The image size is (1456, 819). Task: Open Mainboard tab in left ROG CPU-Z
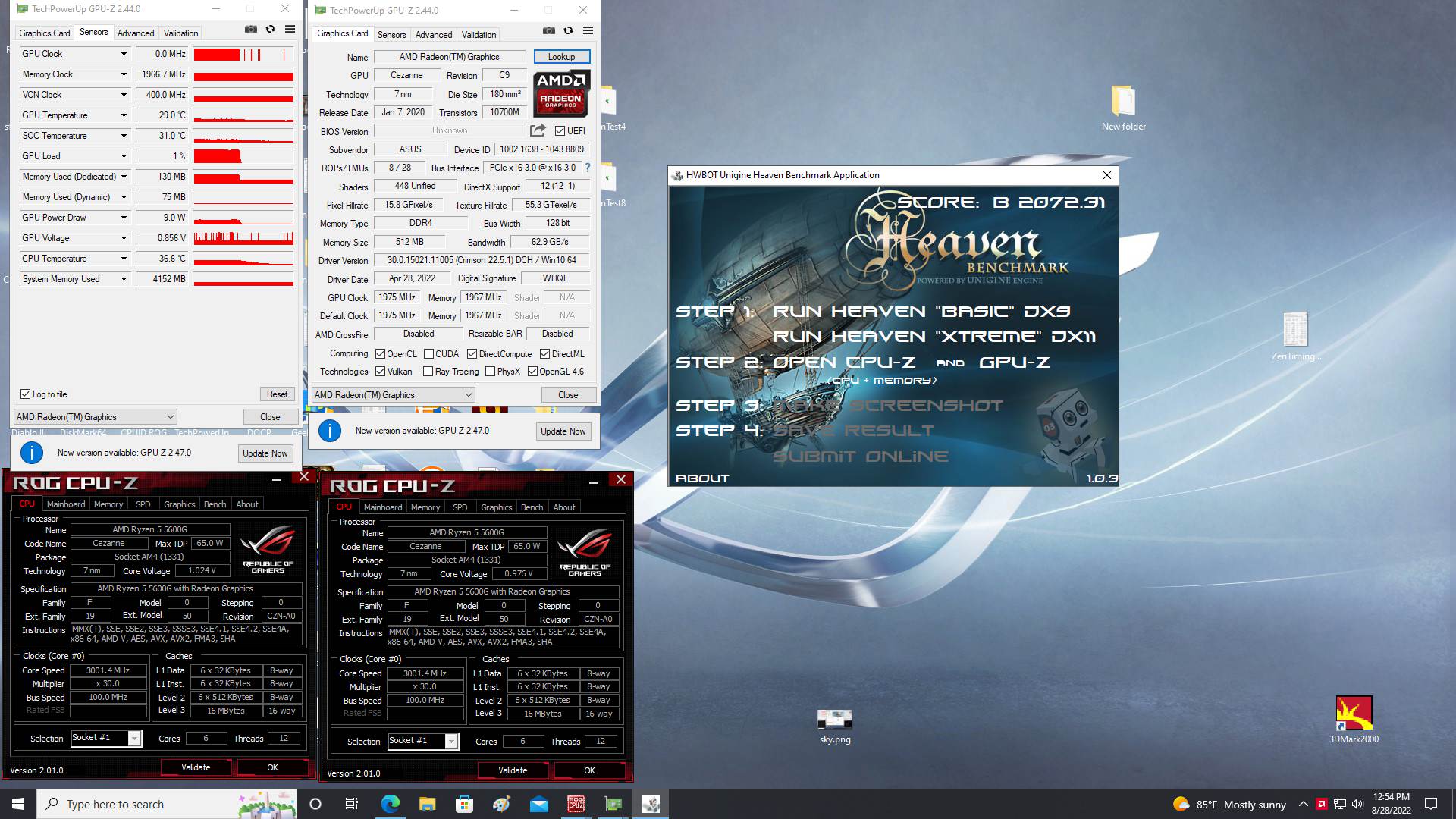click(x=66, y=504)
